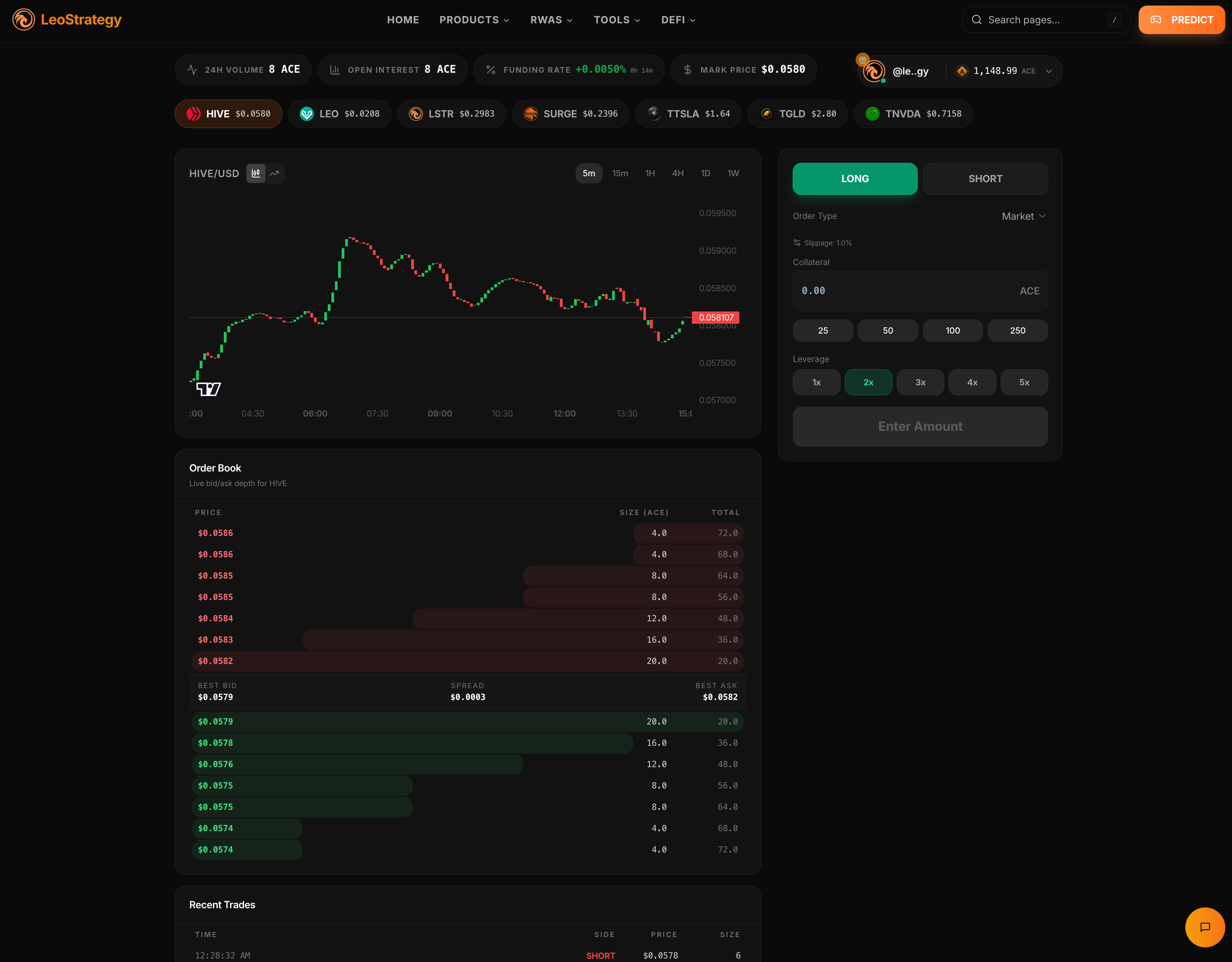Click the TGLD coin icon
The image size is (1232, 962).
[x=767, y=114]
